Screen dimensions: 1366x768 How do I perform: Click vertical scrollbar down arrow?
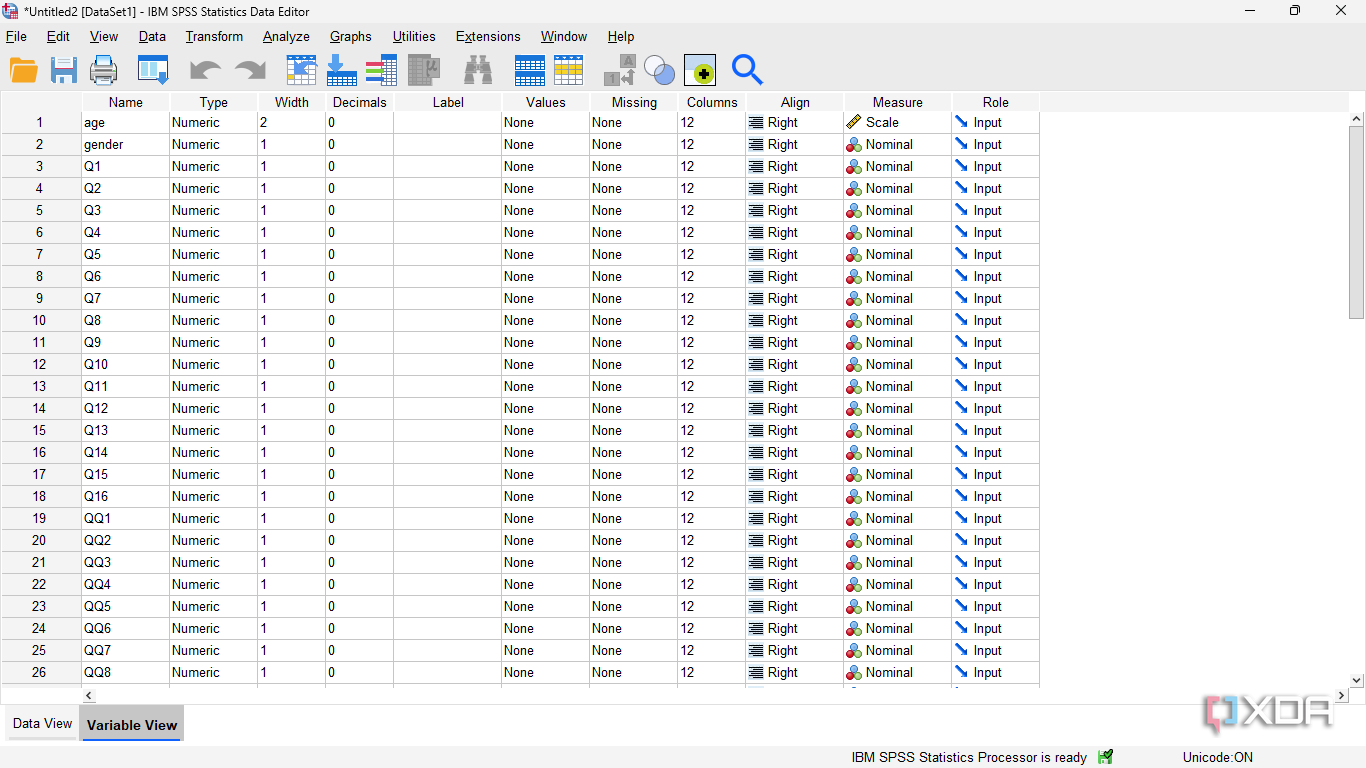[x=1357, y=680]
